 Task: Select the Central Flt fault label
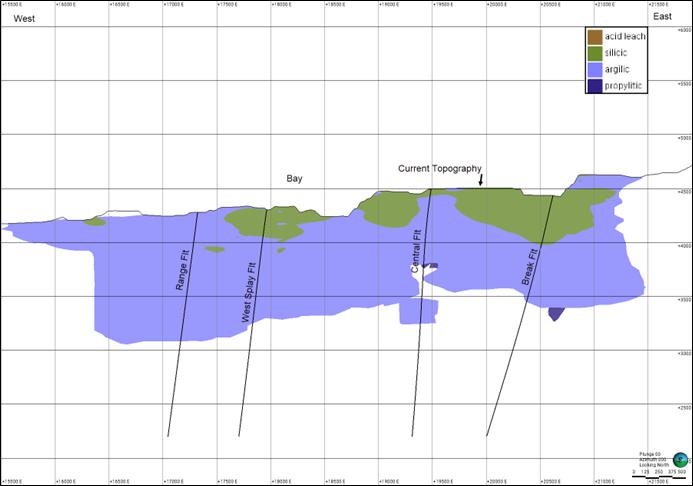pos(416,251)
